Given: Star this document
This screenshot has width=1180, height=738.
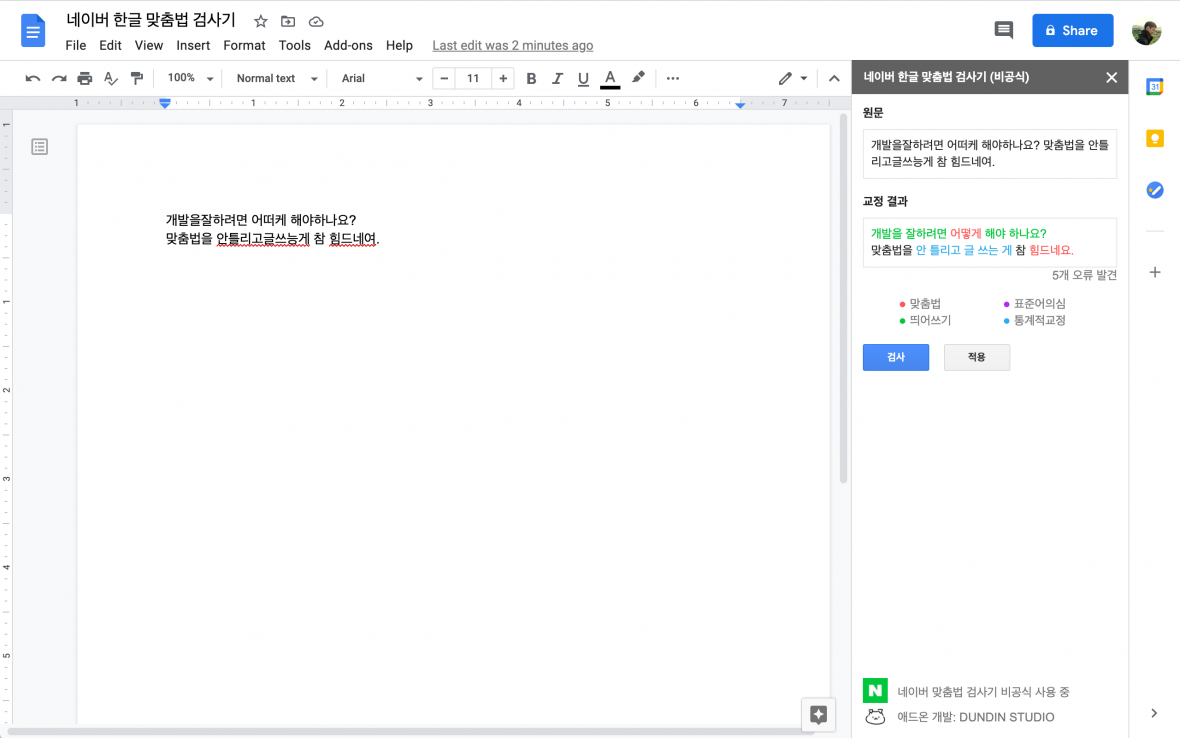Looking at the screenshot, I should 260,21.
